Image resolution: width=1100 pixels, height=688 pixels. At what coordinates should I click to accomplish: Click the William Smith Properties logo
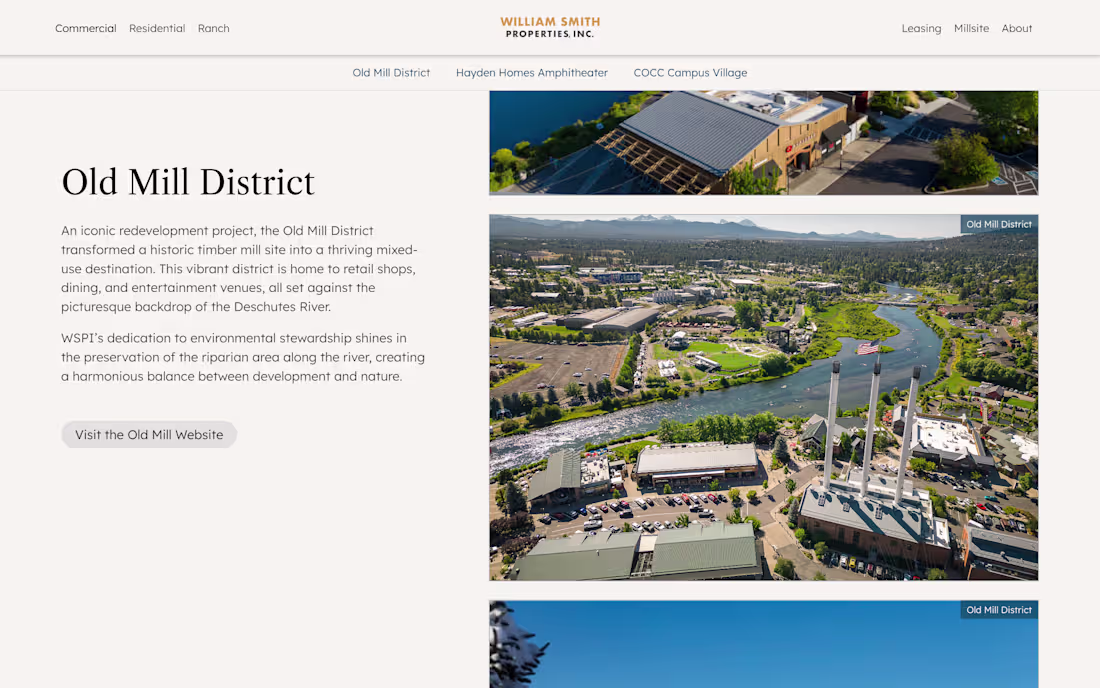[x=549, y=27]
